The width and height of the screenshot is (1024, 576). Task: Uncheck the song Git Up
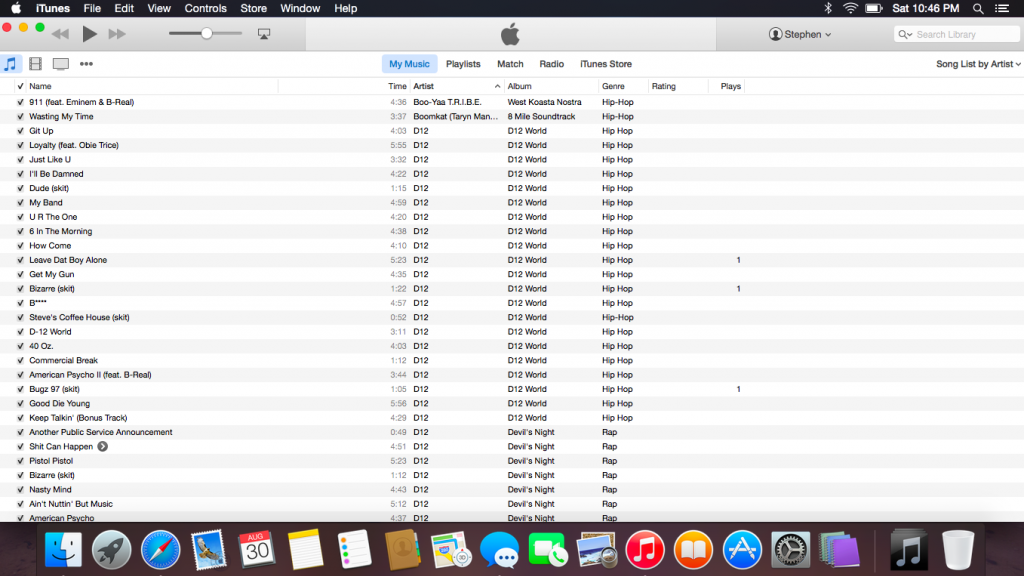coord(20,131)
